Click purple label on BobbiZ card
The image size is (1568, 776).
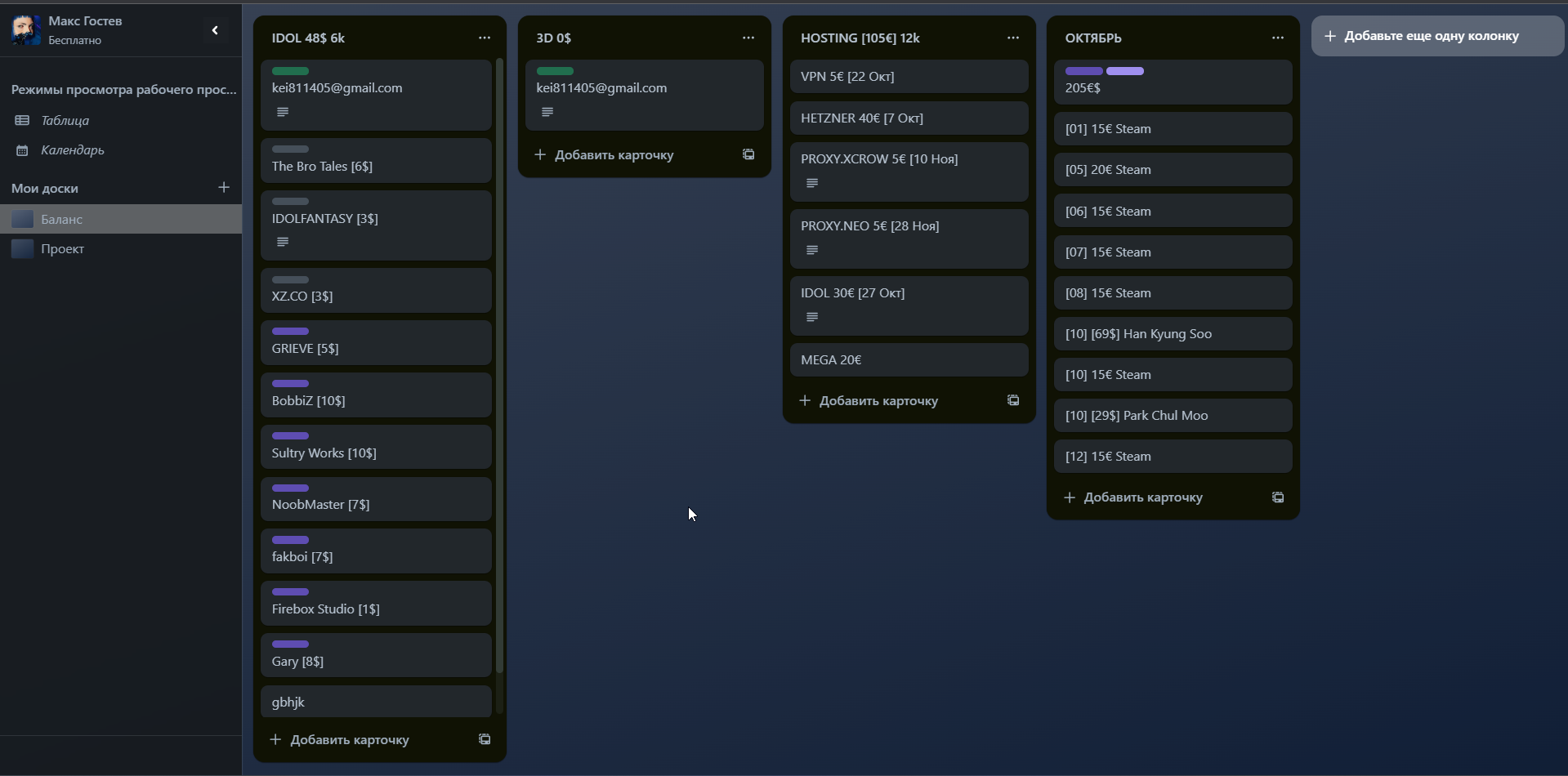290,384
